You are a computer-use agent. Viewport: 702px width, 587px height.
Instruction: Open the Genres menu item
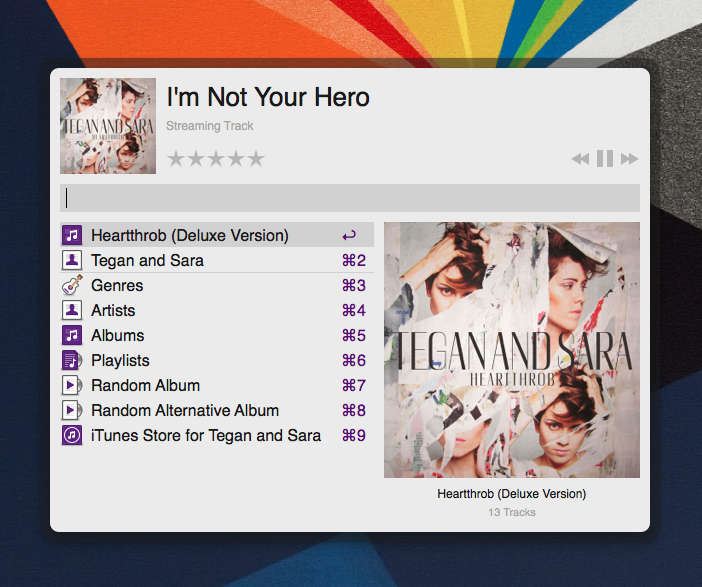pyautogui.click(x=217, y=285)
